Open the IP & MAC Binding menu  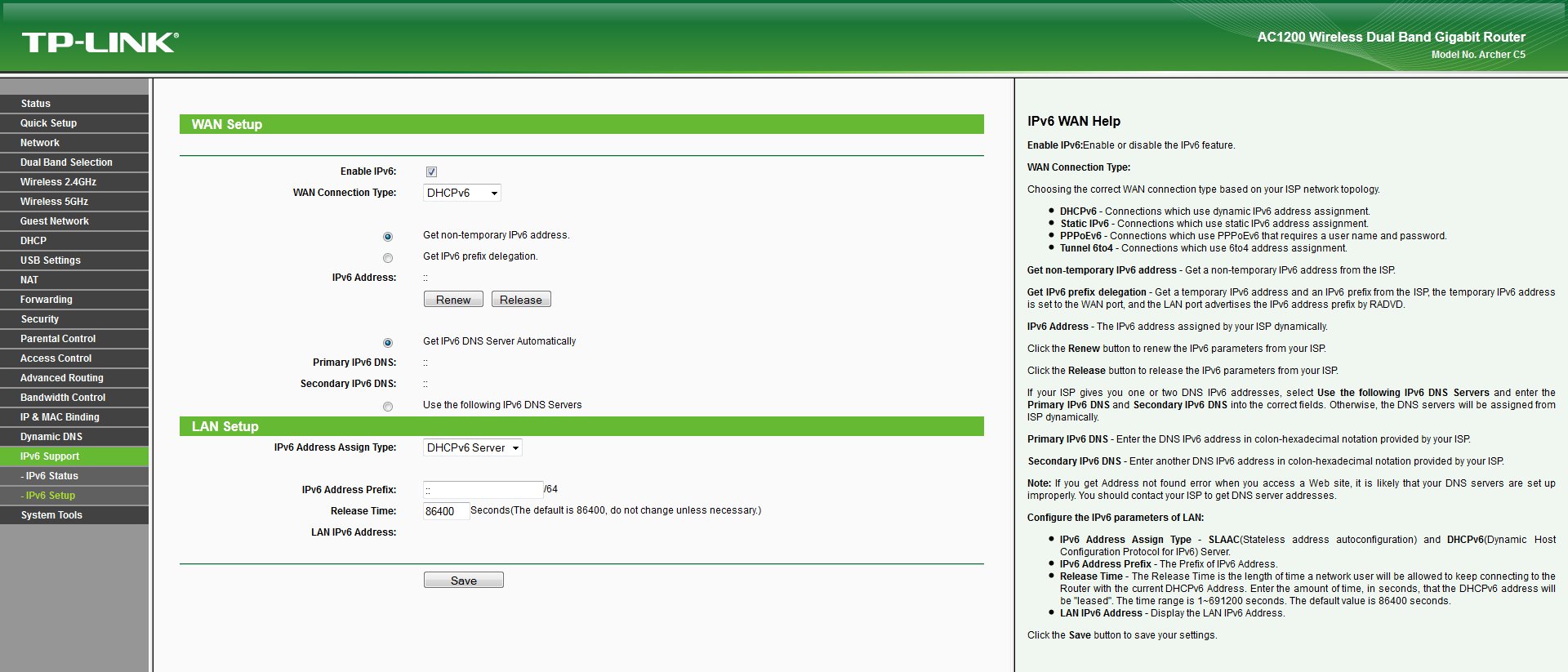(74, 417)
